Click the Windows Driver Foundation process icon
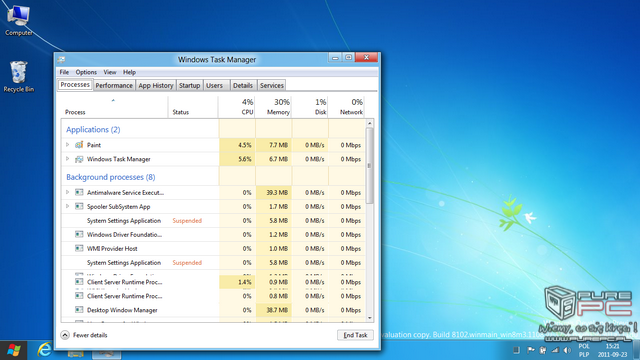The image size is (640, 360). (79, 234)
